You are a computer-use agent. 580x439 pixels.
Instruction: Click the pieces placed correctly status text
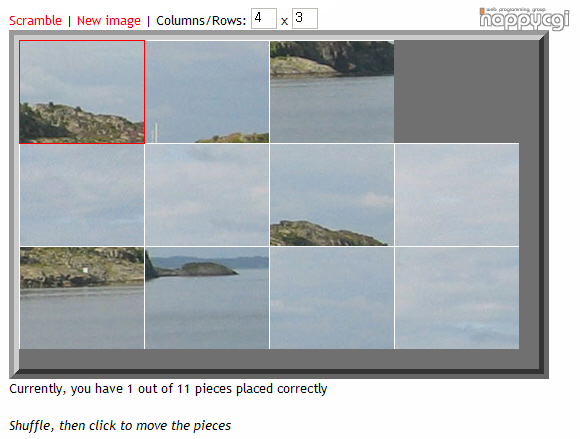click(x=168, y=389)
